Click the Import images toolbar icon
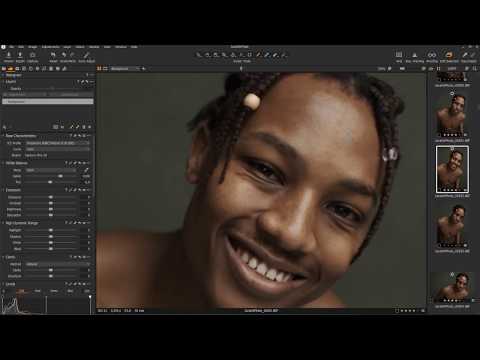This screenshot has height=360, width=480. coord(9,55)
